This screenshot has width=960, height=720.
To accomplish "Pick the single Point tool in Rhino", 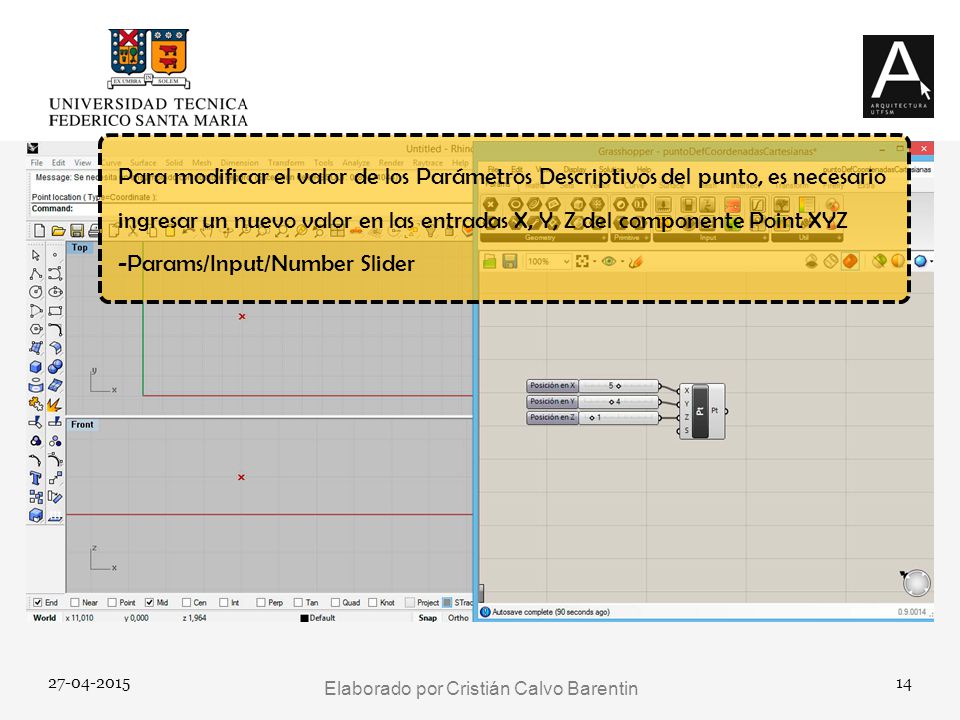I will tap(55, 255).
